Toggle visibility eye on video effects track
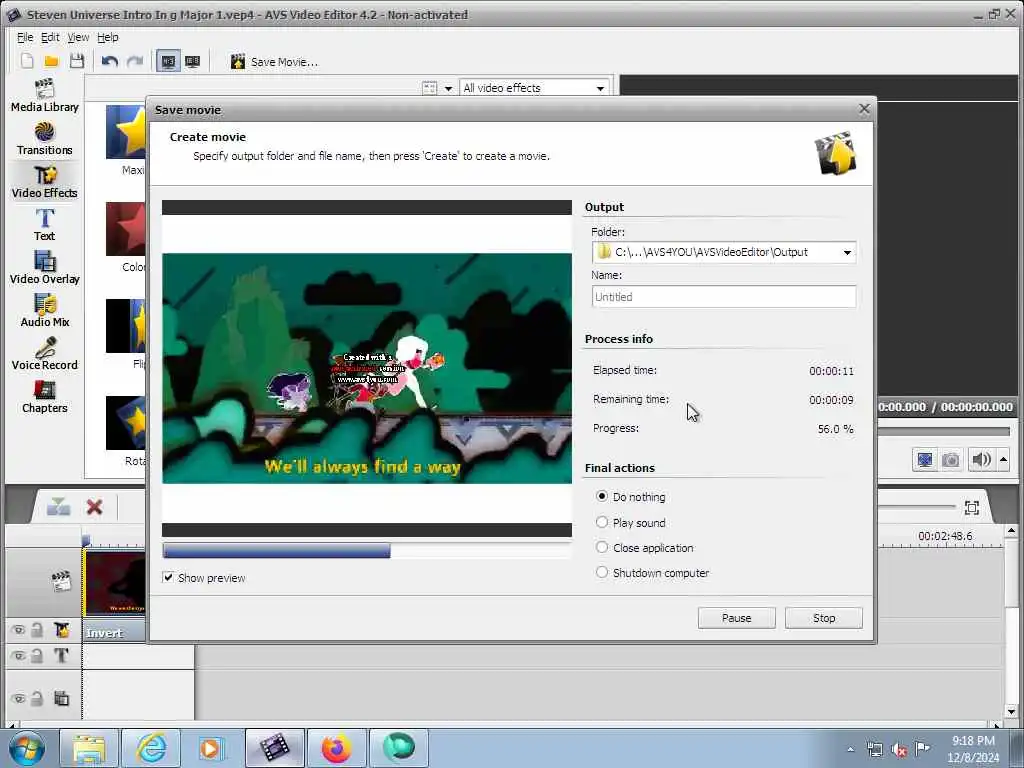 click(18, 630)
